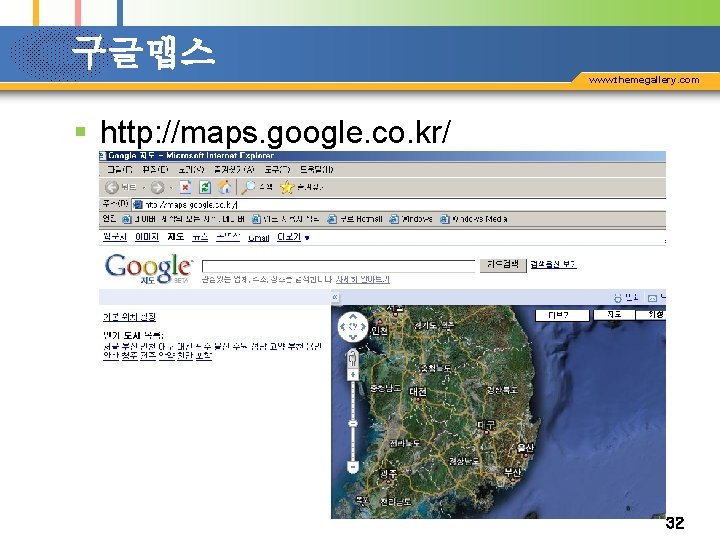Click the 울산 city label on map
Screen dimensions: 720x540
[x=526, y=447]
